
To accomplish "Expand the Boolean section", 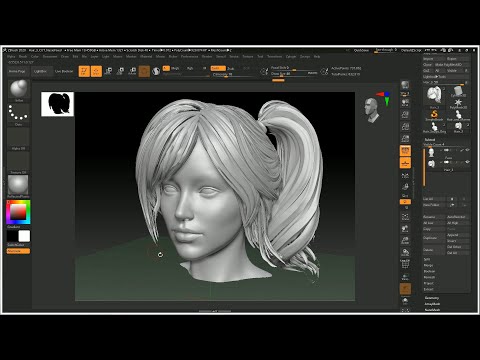I will tap(429, 271).
